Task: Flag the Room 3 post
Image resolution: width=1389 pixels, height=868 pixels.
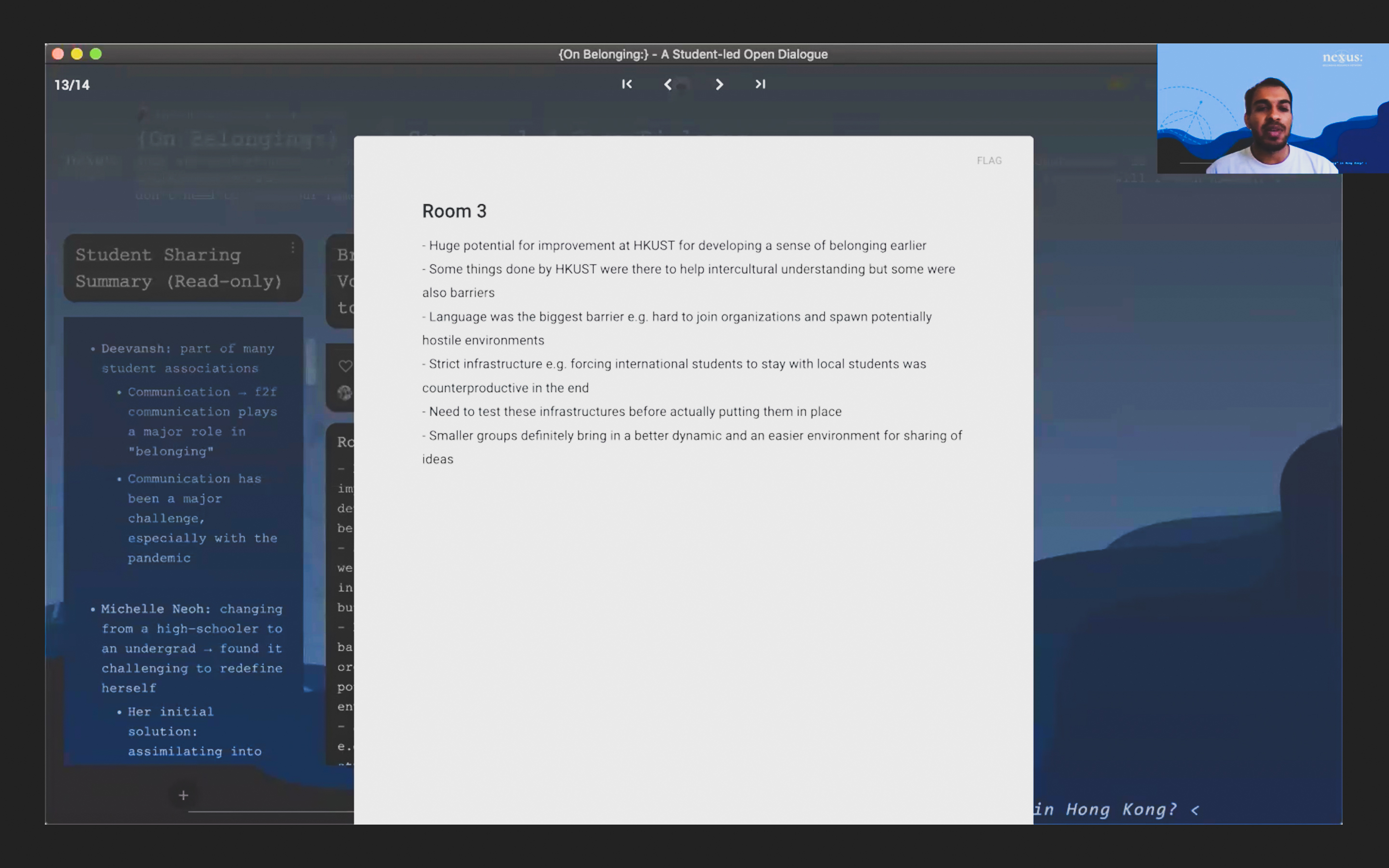Action: coord(989,161)
